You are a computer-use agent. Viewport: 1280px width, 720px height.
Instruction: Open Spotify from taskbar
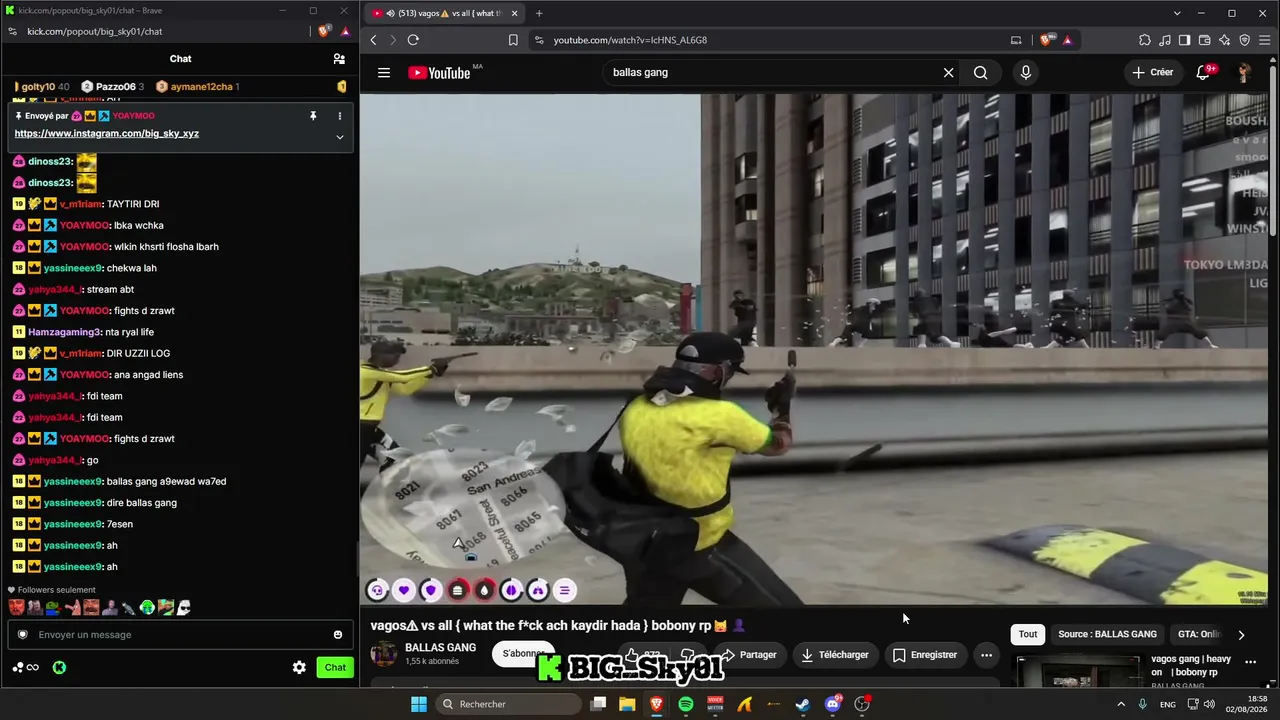tap(685, 704)
